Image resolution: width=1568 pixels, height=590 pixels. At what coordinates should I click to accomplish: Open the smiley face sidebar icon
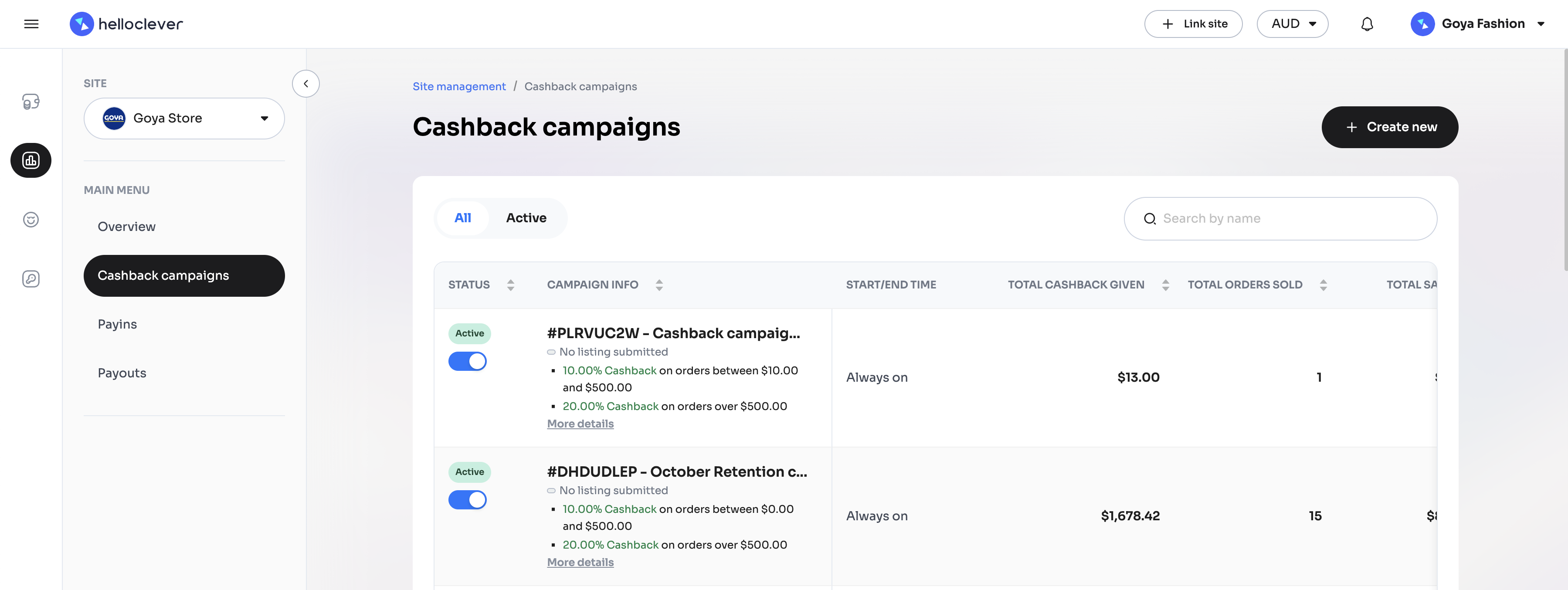[31, 219]
